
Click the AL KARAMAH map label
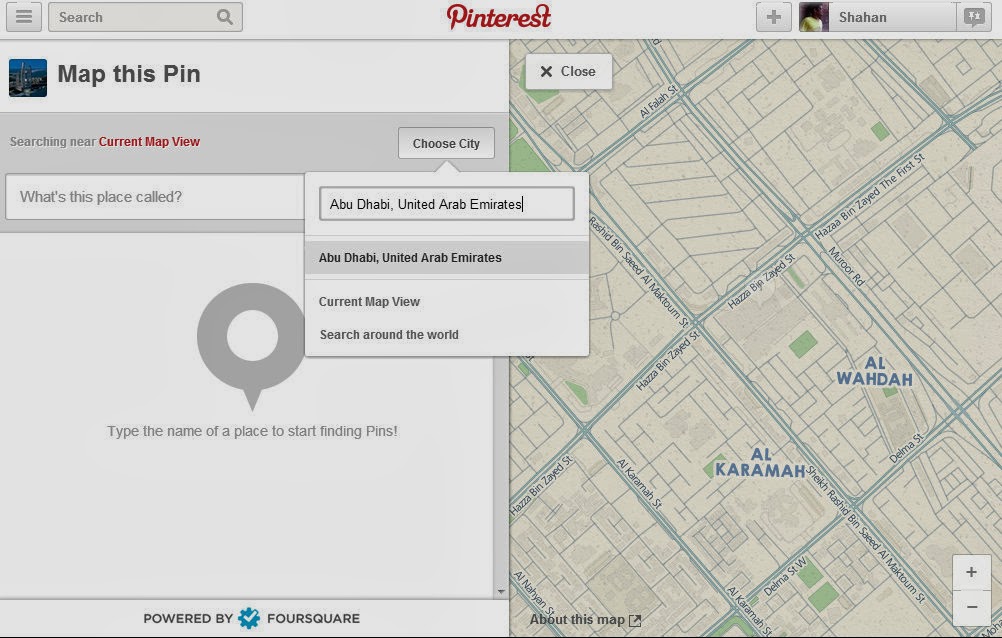760,463
